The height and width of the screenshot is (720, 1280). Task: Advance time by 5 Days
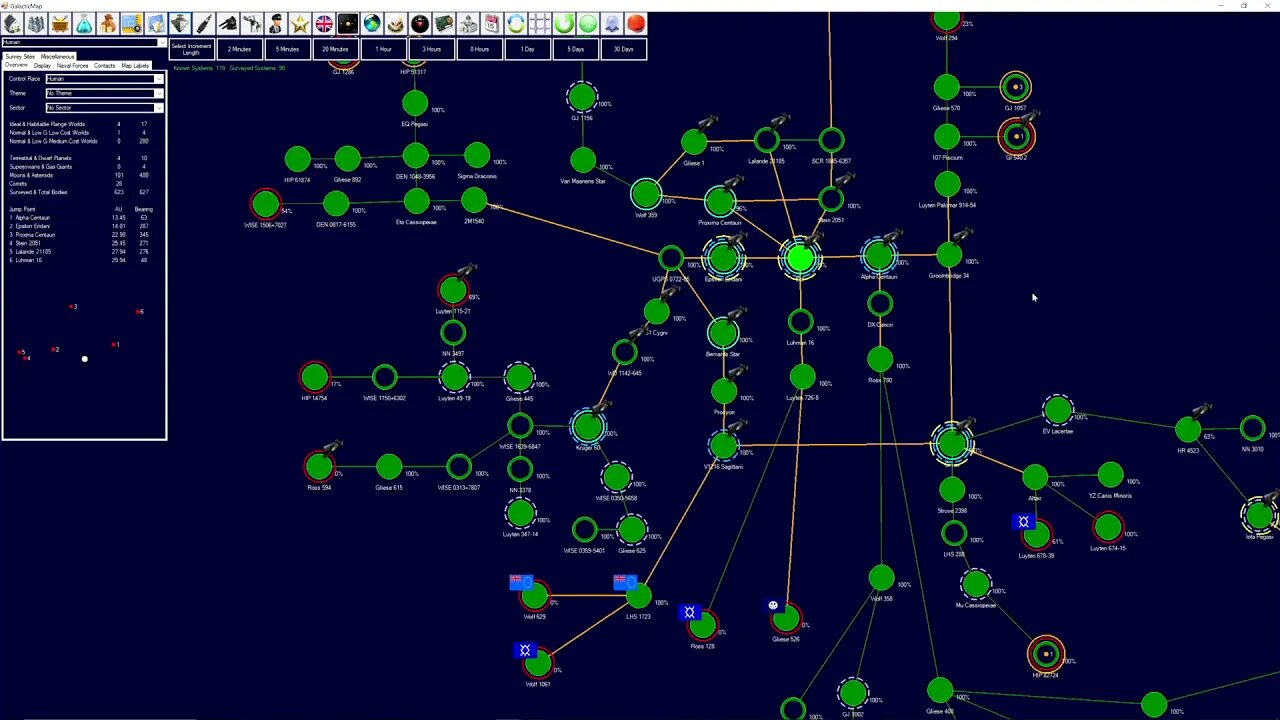pyautogui.click(x=575, y=49)
